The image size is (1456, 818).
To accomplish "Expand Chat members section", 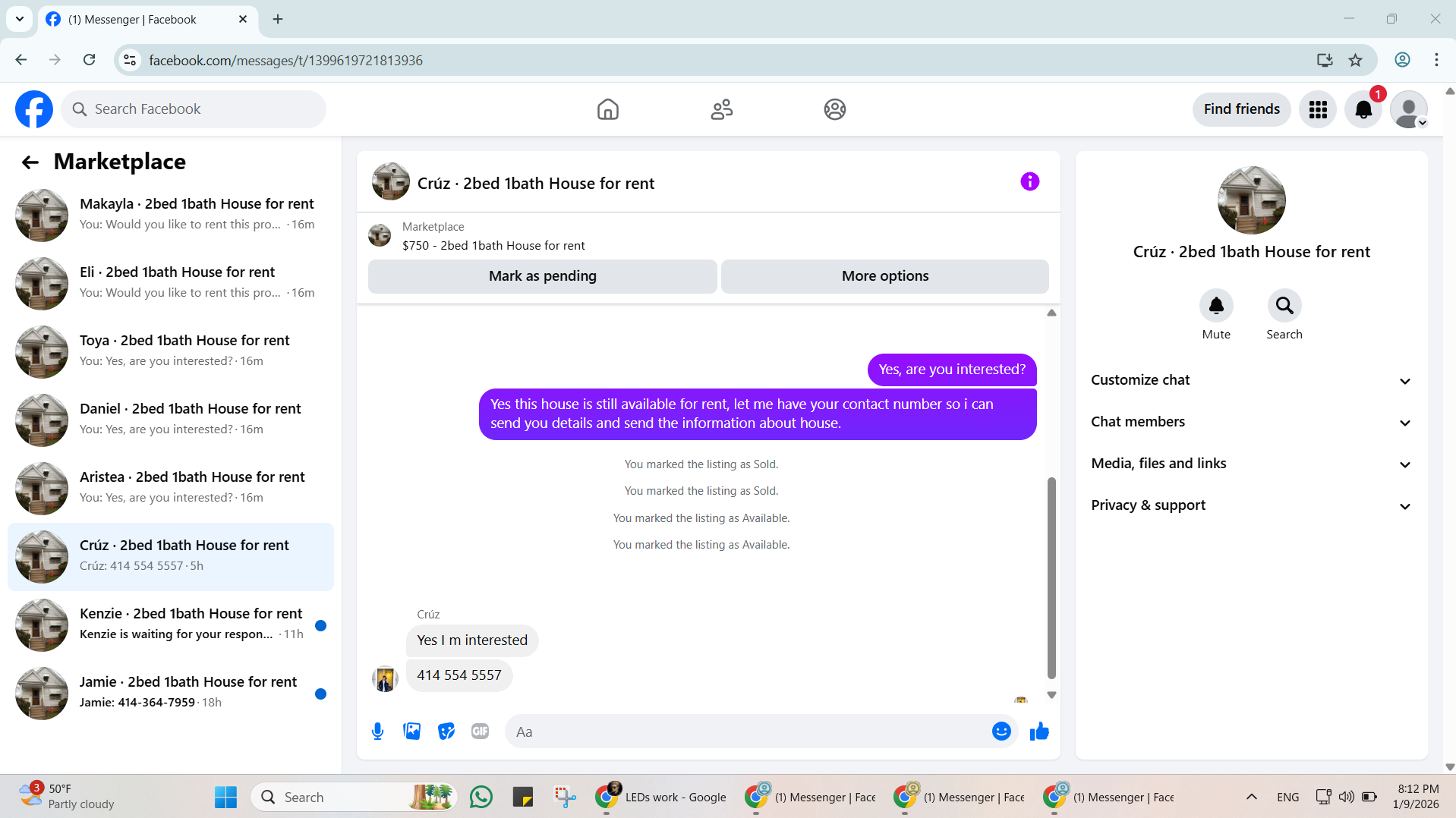I will click(x=1251, y=422).
